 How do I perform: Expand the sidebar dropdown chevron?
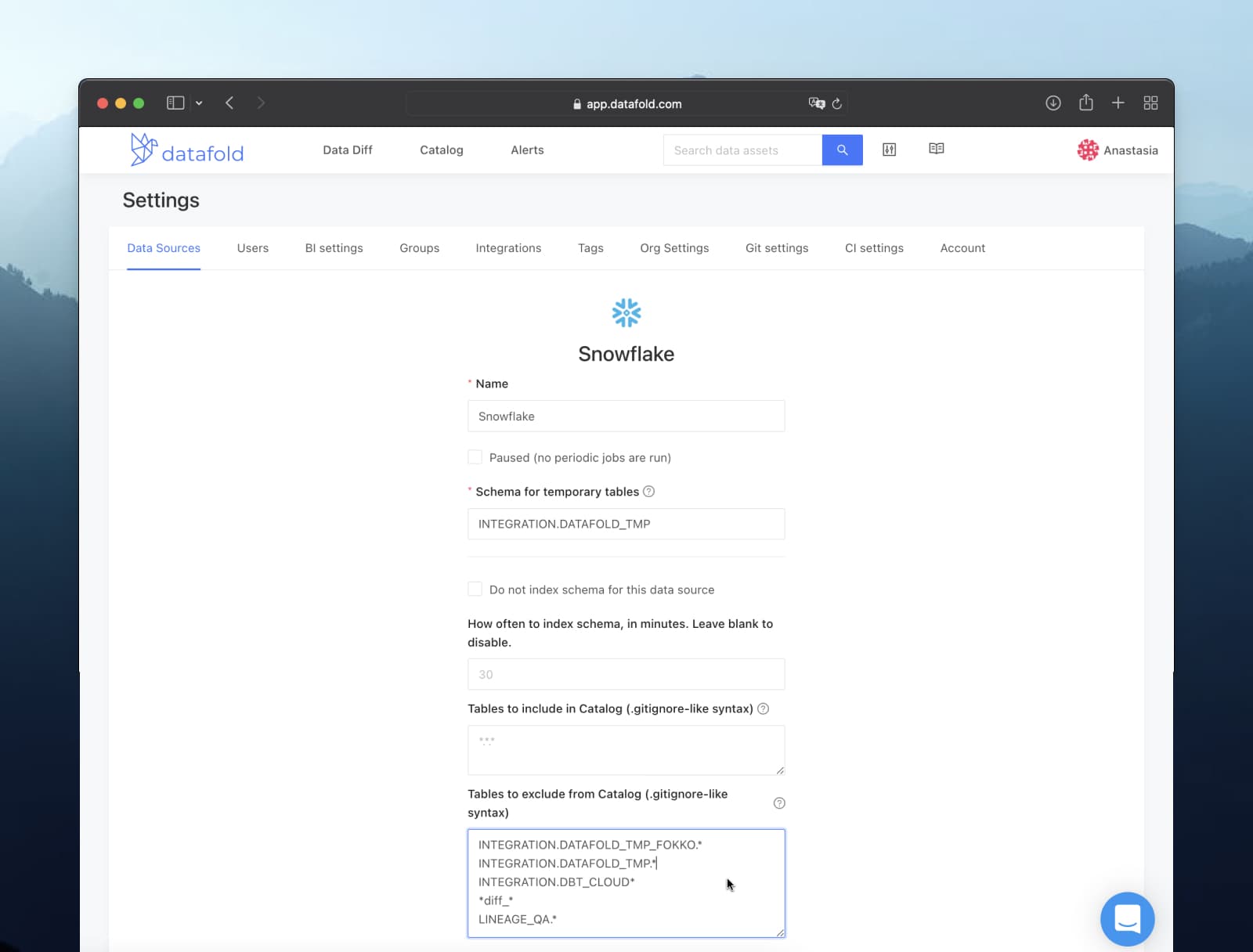tap(199, 103)
